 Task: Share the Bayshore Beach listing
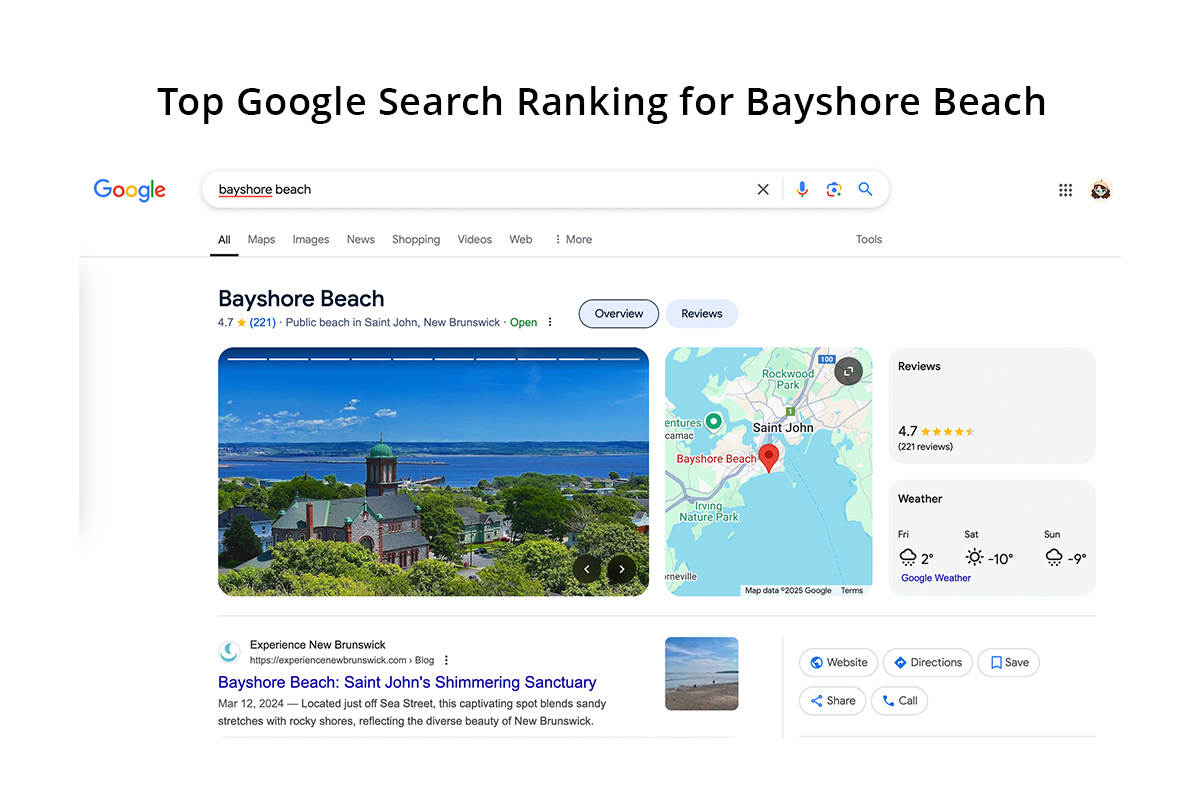pyautogui.click(x=832, y=701)
